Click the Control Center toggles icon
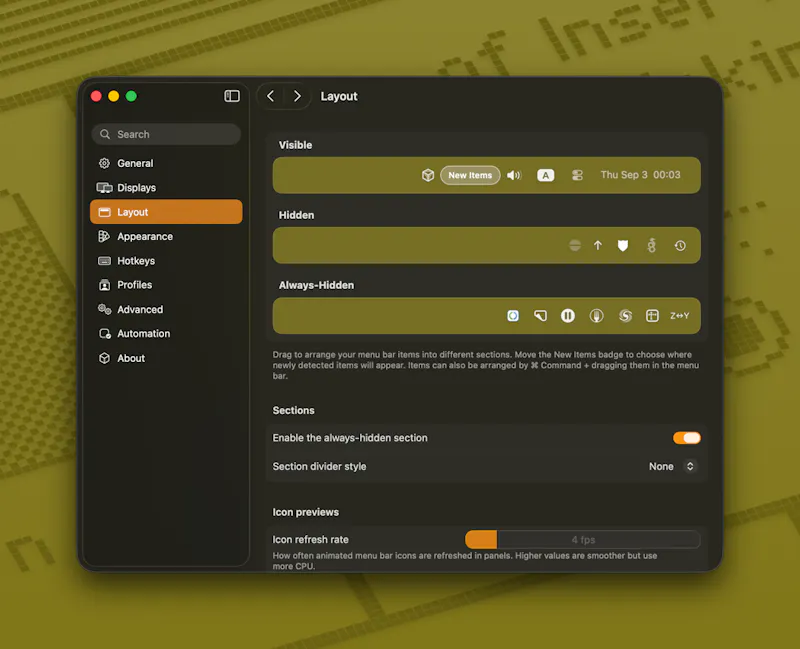The width and height of the screenshot is (800, 649). (577, 175)
